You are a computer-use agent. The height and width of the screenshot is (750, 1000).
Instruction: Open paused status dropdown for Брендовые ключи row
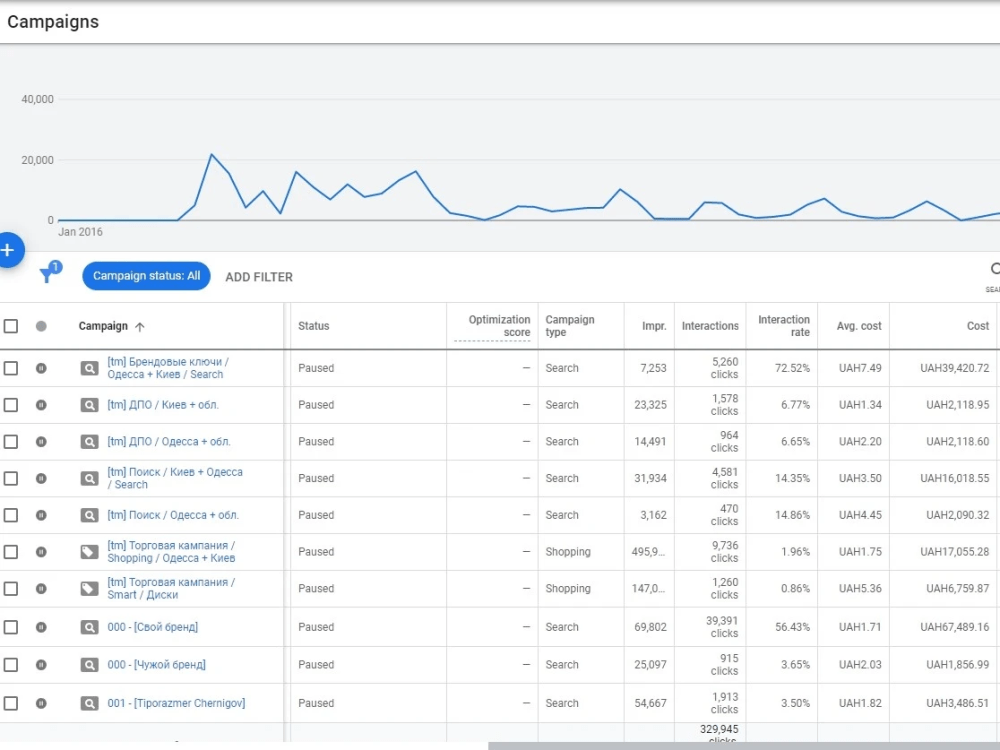coord(41,368)
